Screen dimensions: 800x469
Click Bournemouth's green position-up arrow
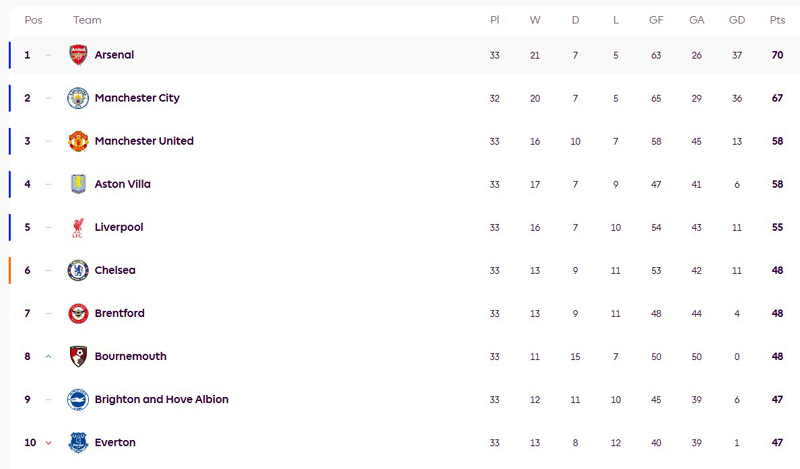pyautogui.click(x=48, y=356)
